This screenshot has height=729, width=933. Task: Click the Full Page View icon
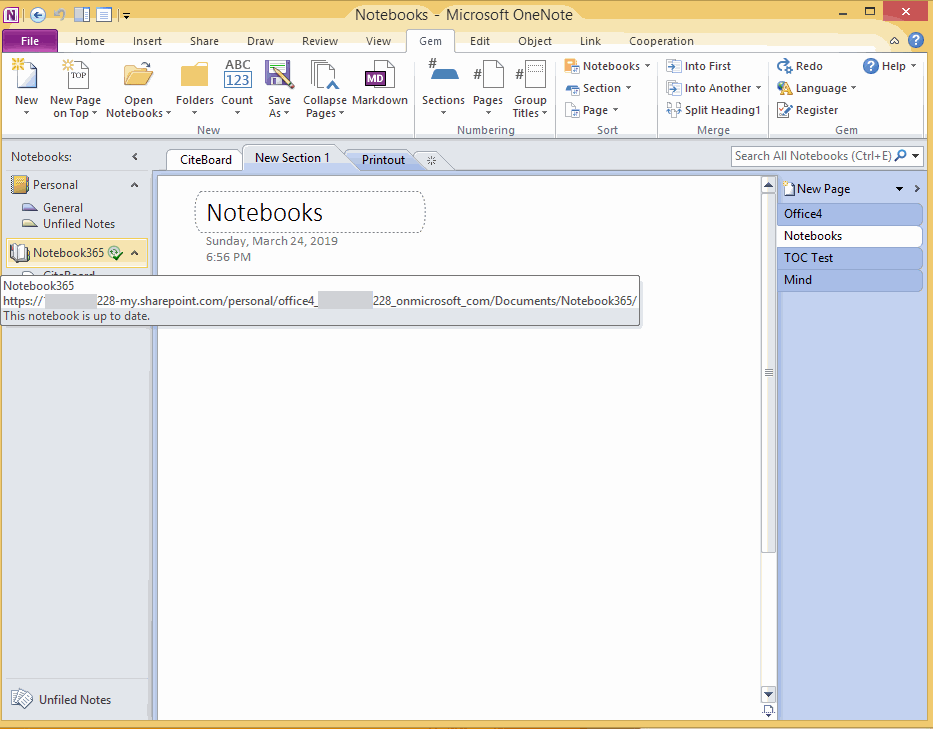point(104,14)
